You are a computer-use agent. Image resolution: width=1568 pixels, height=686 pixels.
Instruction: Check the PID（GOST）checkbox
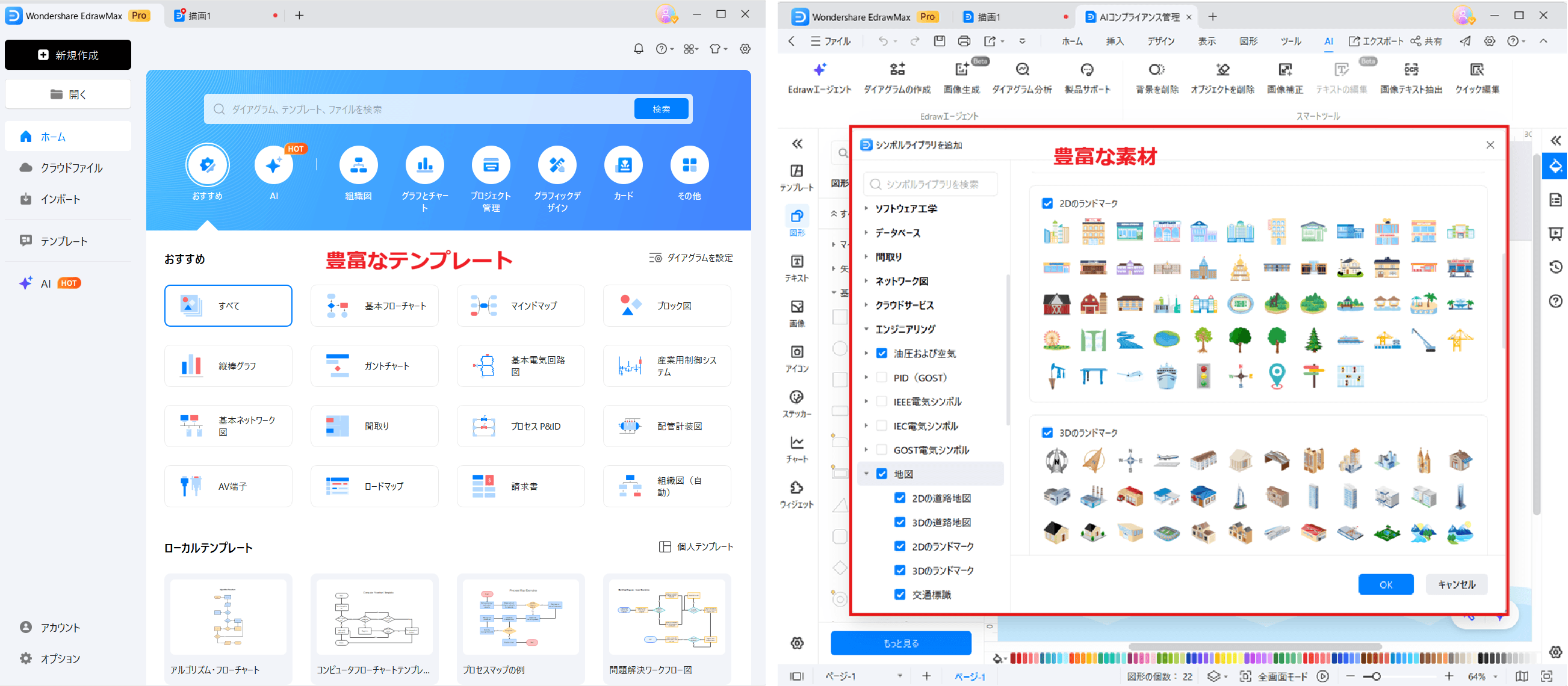pos(881,377)
